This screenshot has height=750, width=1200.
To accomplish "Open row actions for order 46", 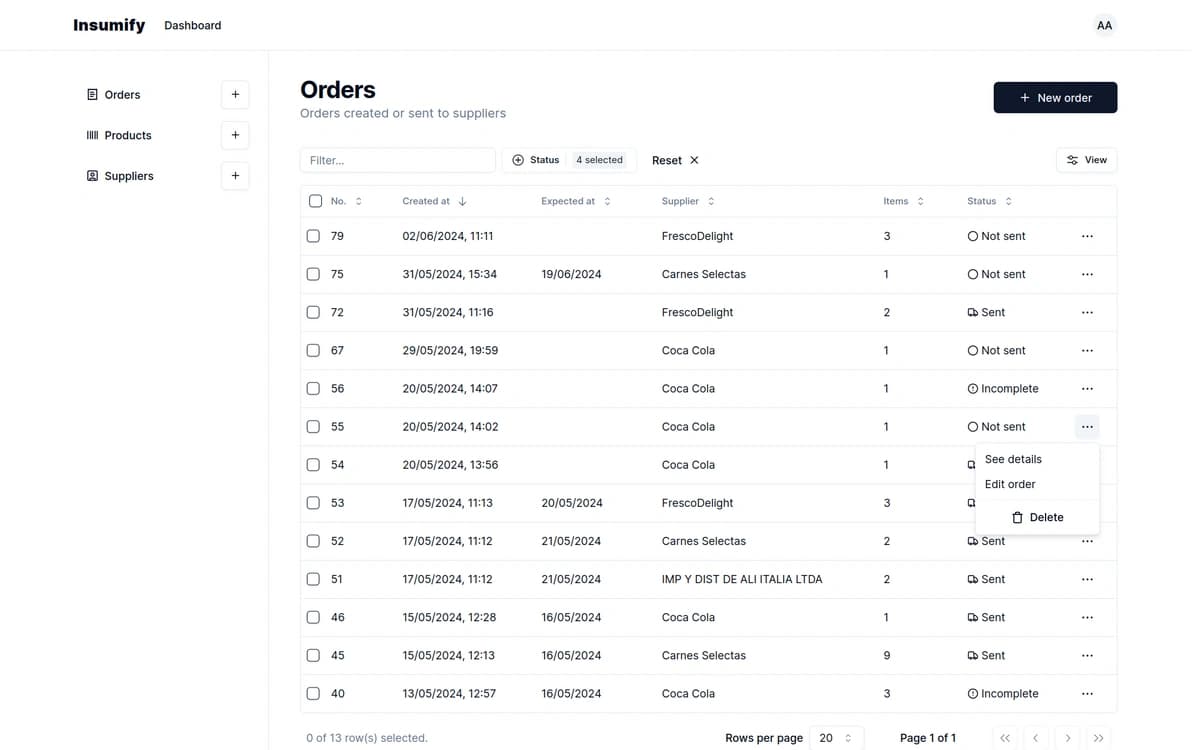I will 1087,617.
